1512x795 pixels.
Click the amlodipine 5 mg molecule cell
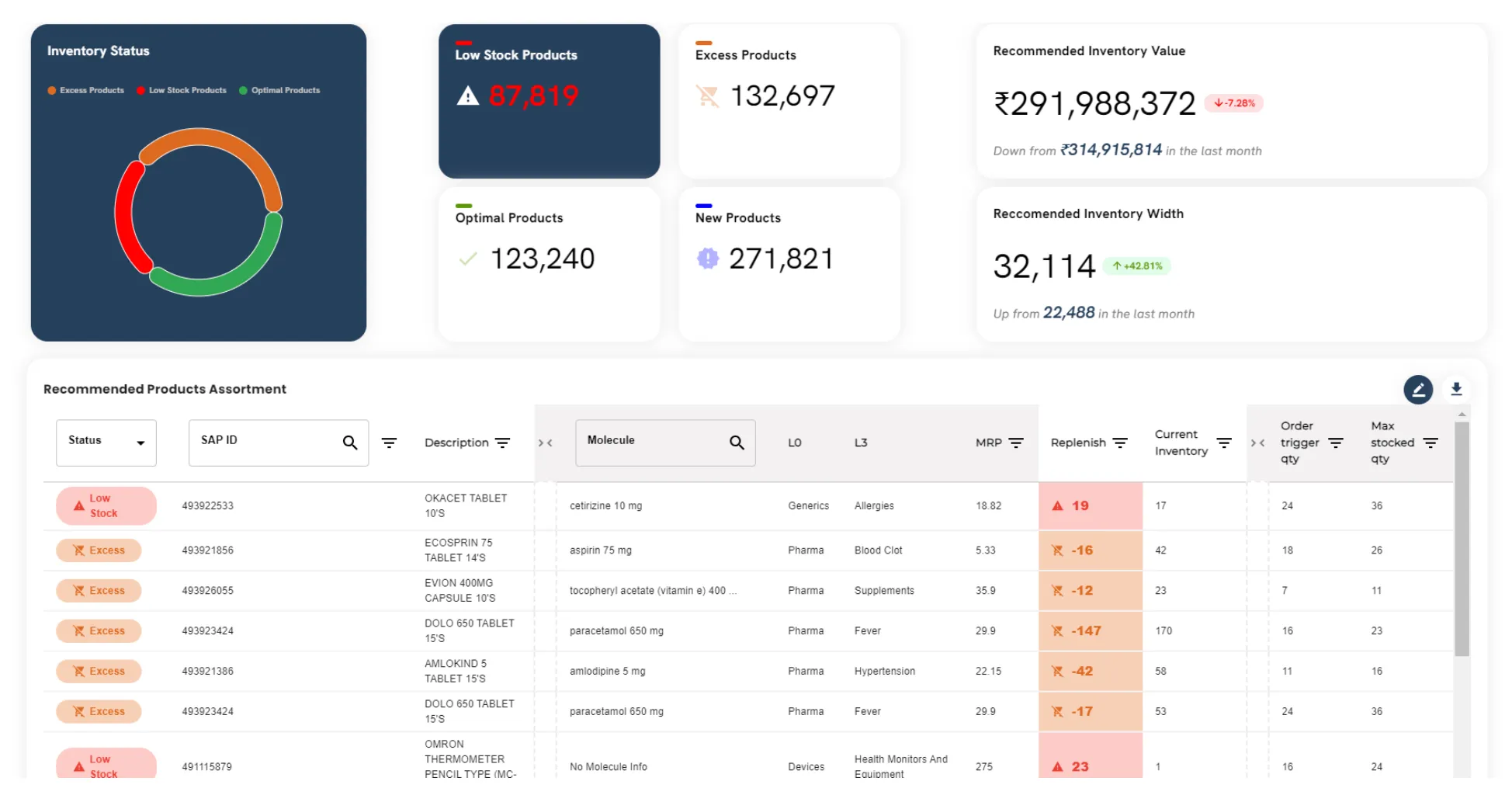[x=607, y=672]
